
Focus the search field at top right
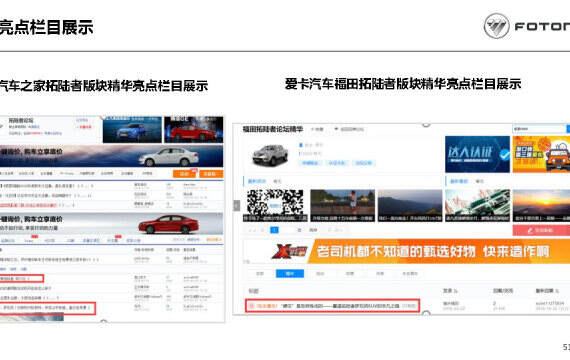click(x=539, y=129)
